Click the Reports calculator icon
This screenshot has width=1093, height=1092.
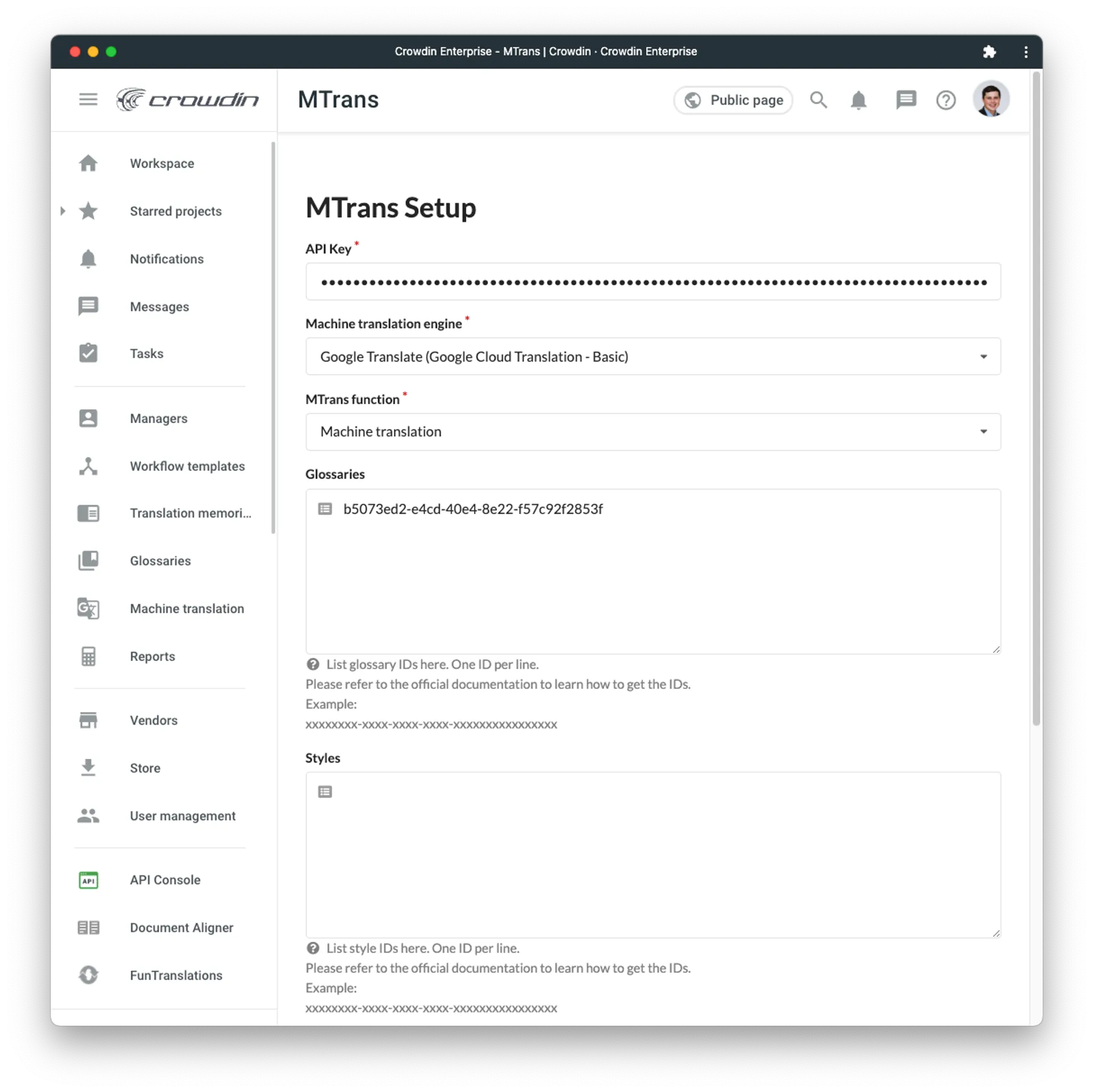pyautogui.click(x=88, y=656)
